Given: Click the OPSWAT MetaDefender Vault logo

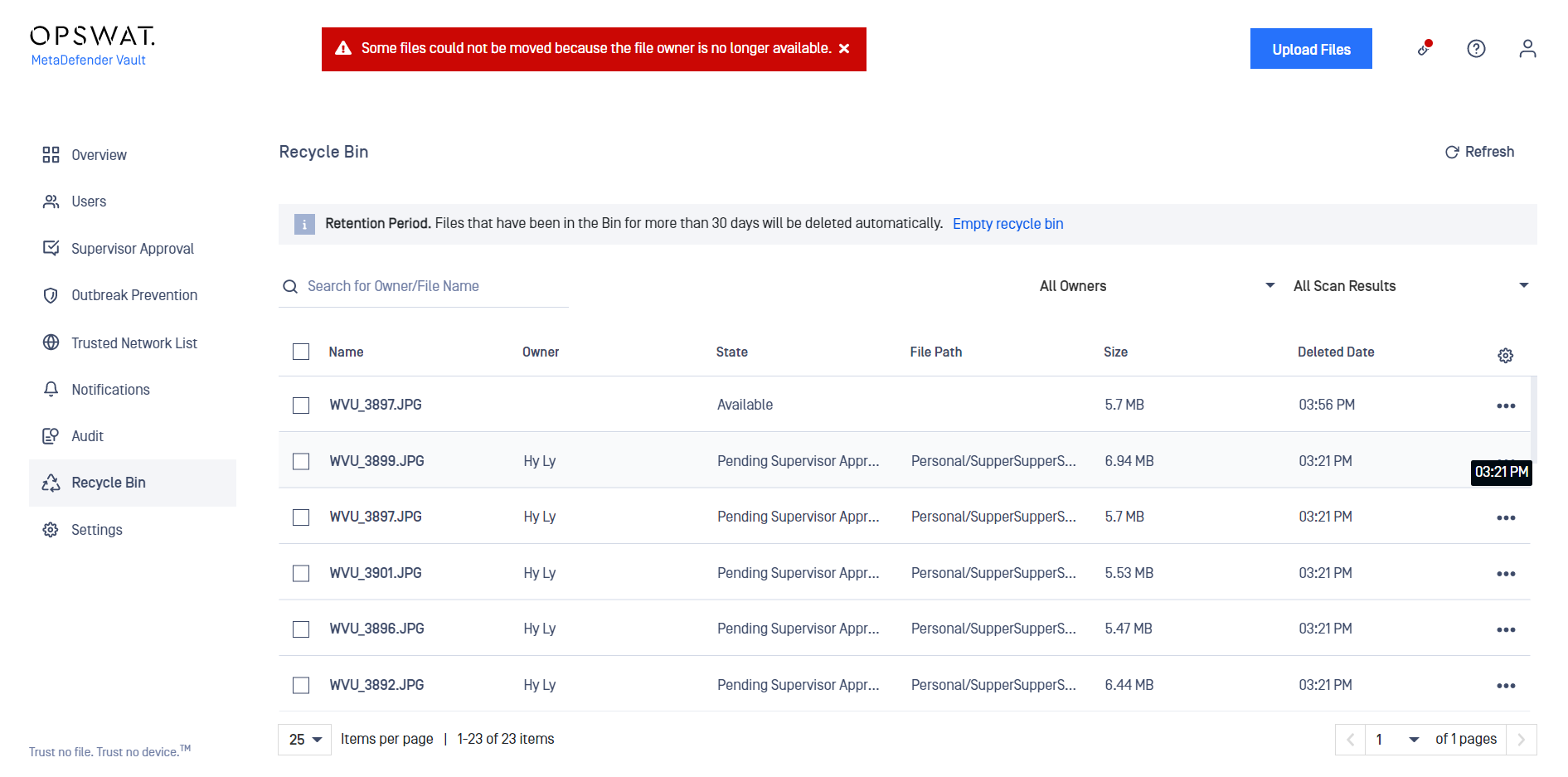Looking at the screenshot, I should point(92,46).
